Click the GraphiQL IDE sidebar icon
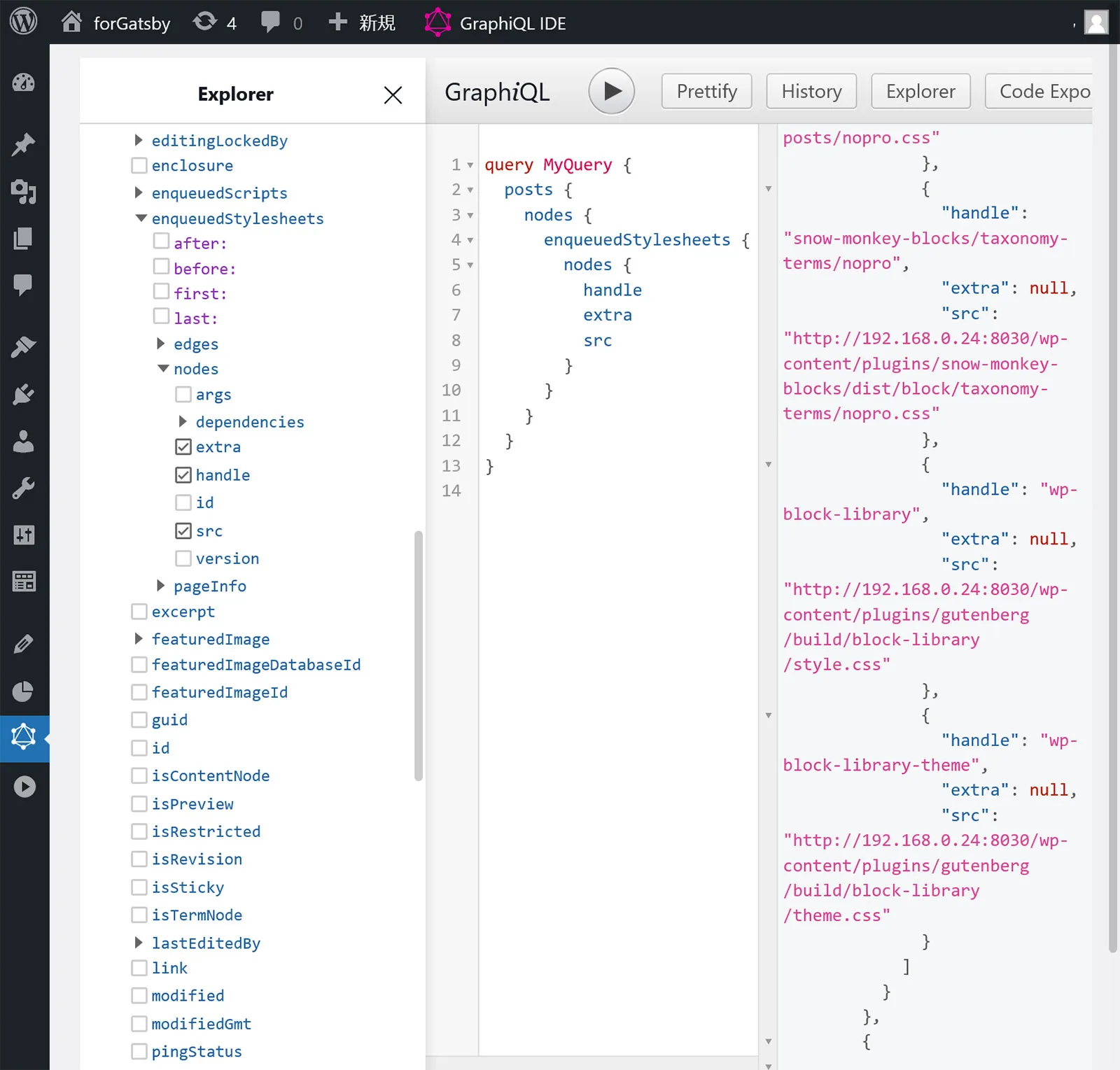1120x1070 pixels. tap(24, 738)
